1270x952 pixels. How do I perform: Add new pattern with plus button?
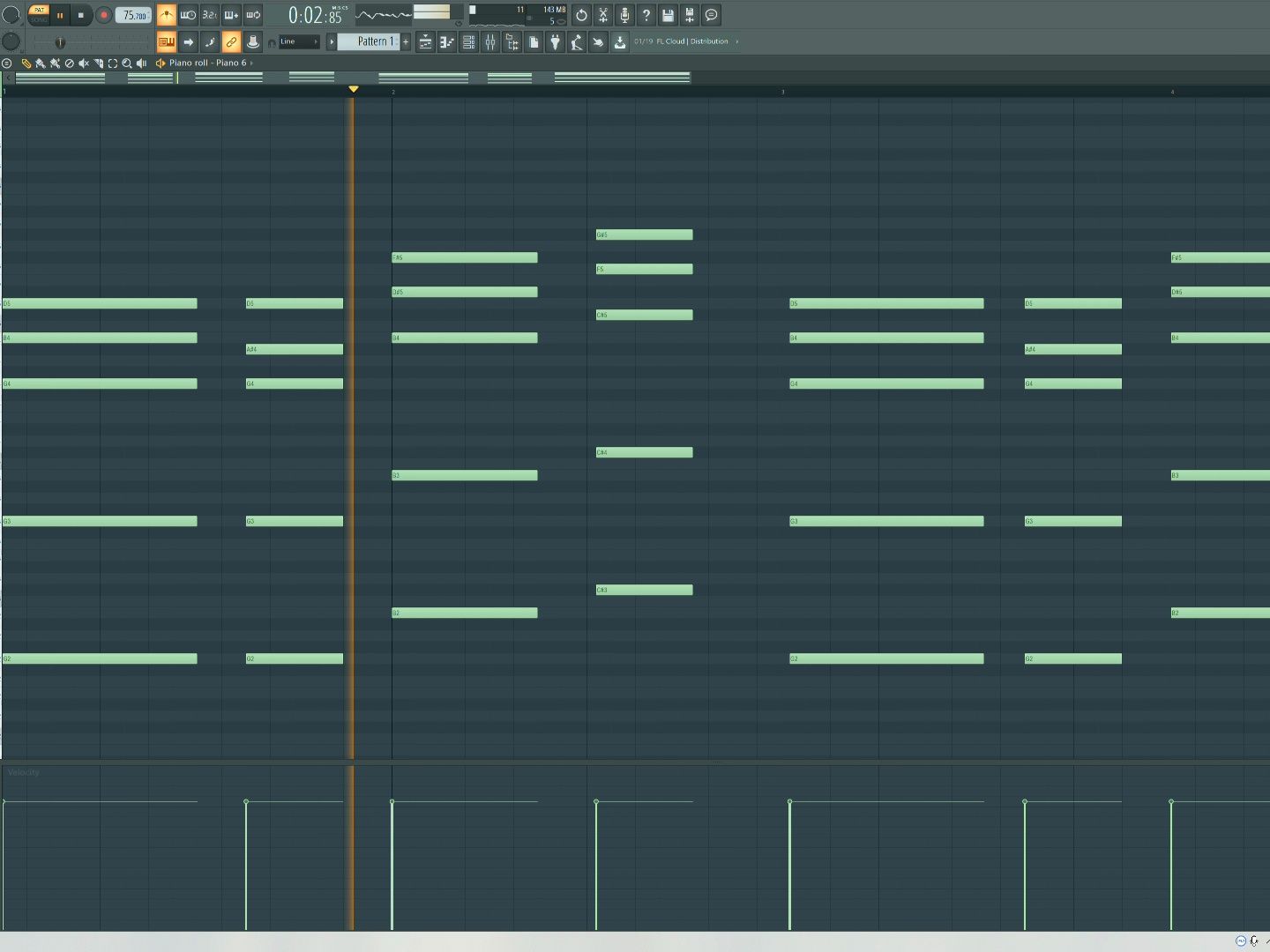point(406,41)
